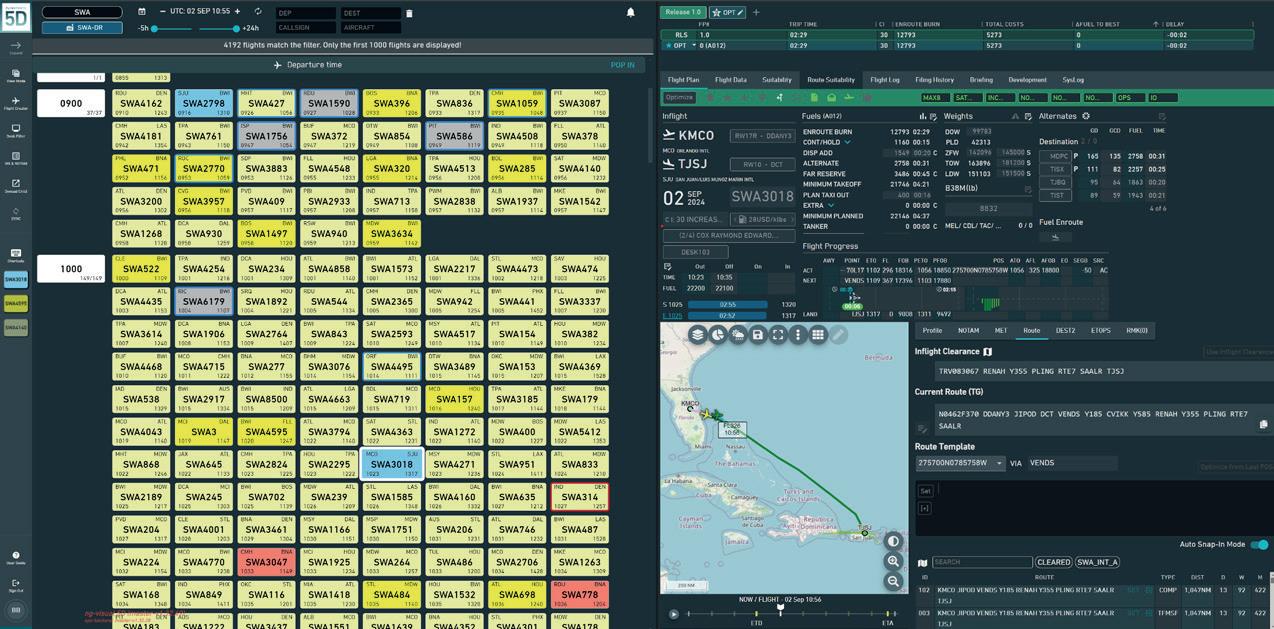Zoom in on the map

[x=893, y=562]
